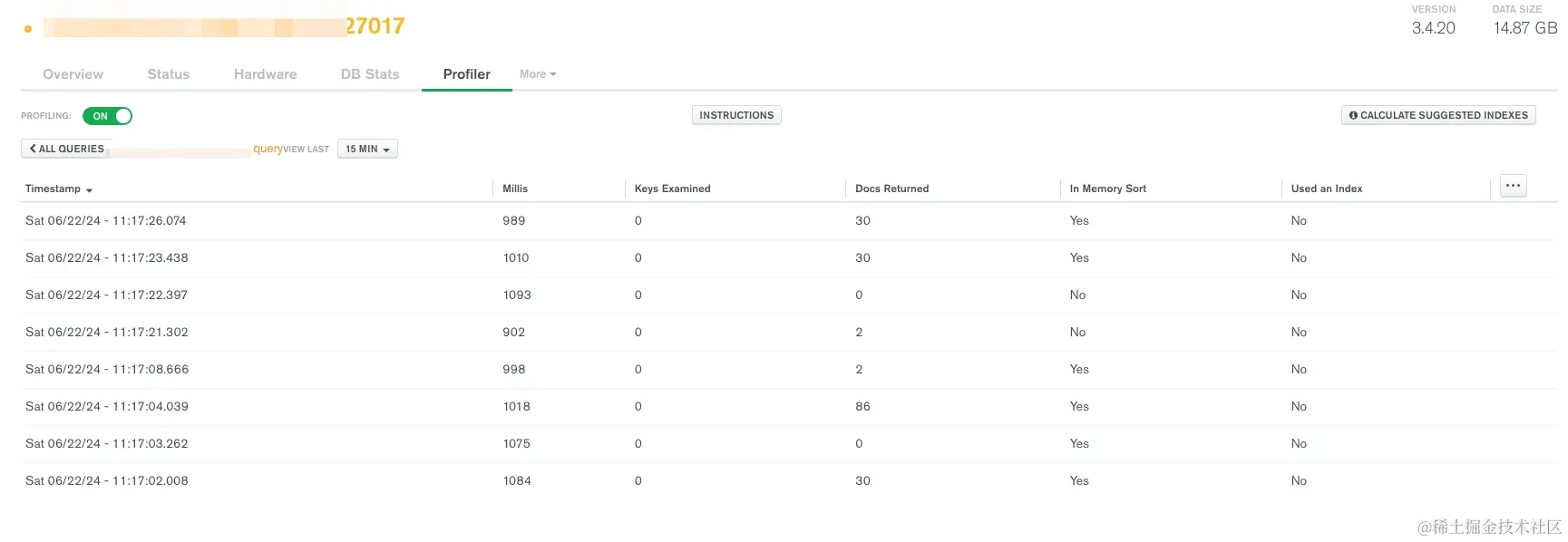Switch to the Overview tab

point(73,74)
